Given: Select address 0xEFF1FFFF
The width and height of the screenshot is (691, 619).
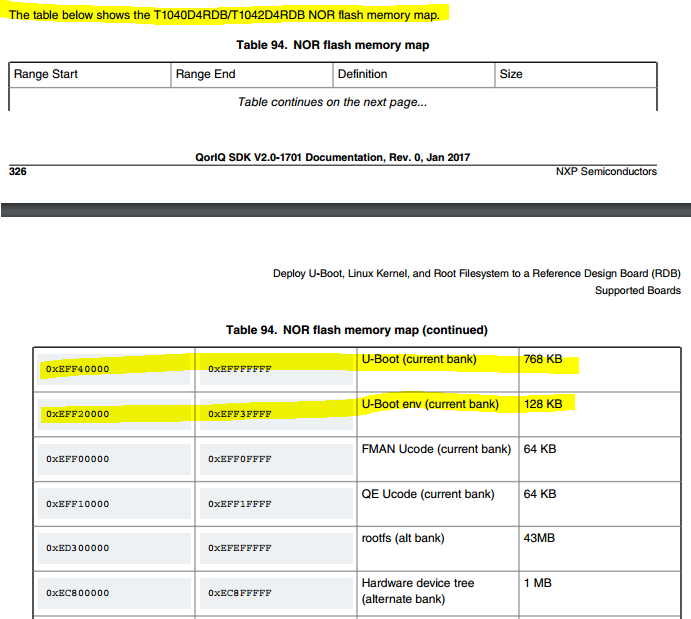Looking at the screenshot, I should pyautogui.click(x=240, y=504).
